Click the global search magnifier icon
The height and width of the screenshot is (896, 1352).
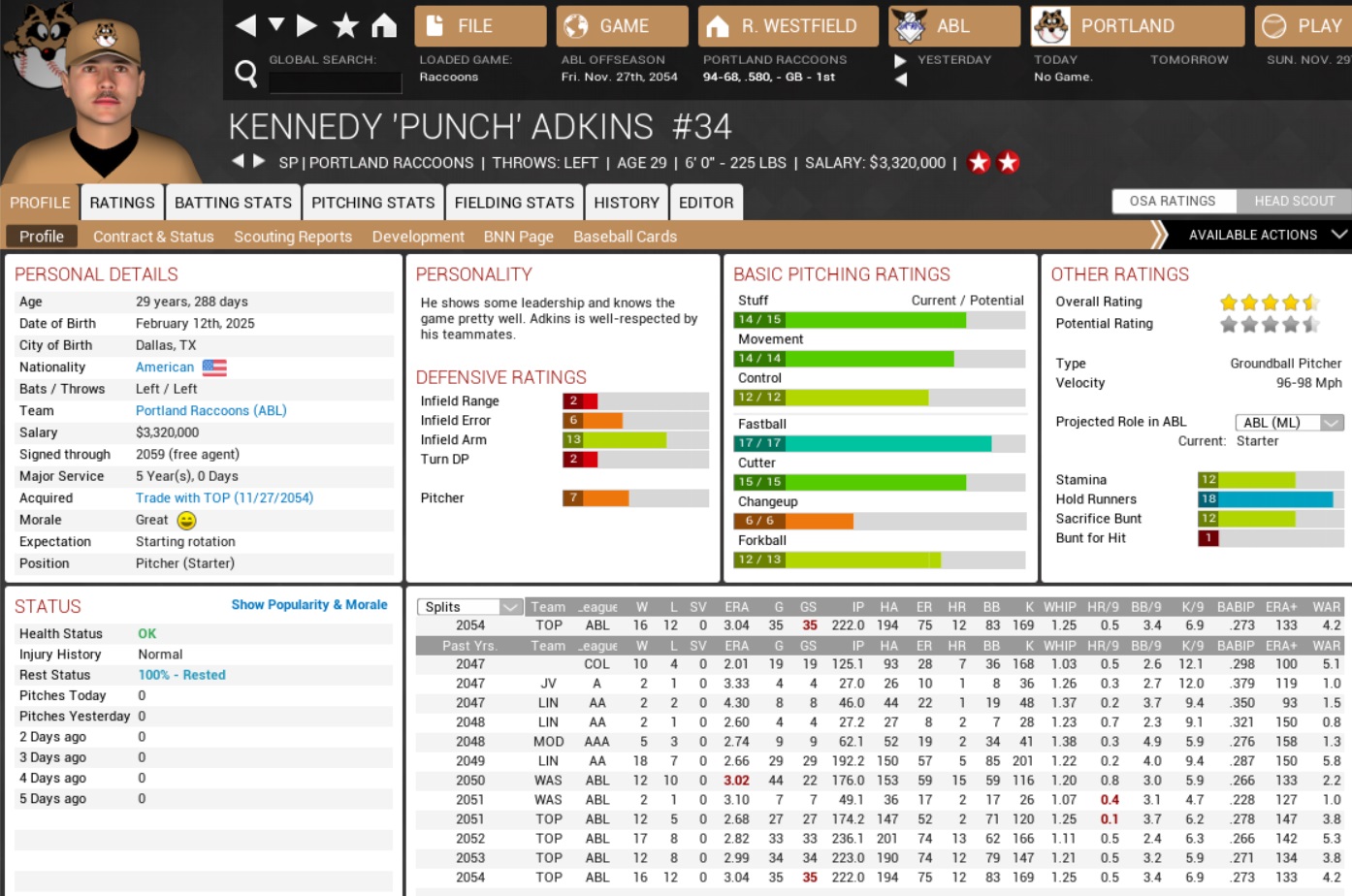tap(246, 73)
